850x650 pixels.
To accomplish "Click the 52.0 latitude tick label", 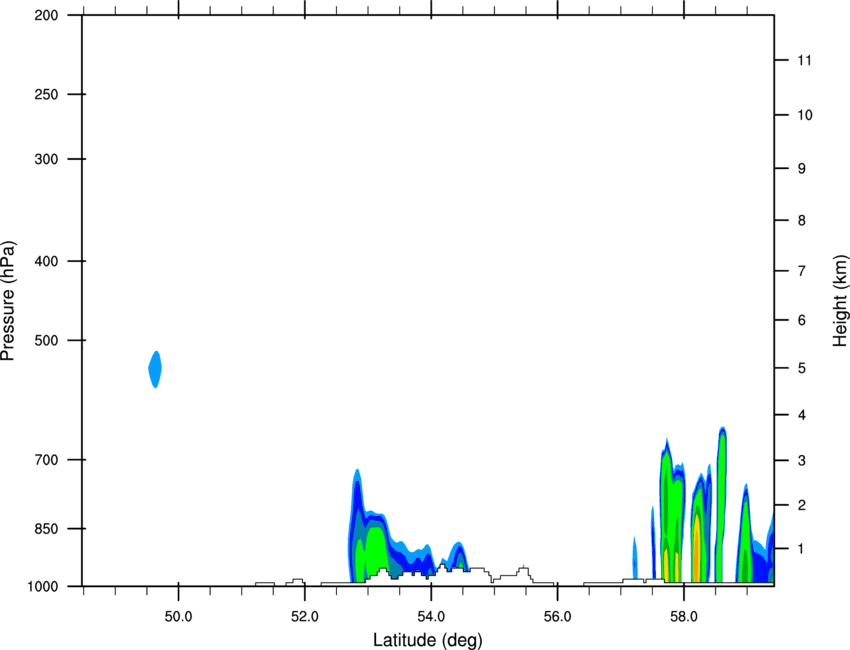I will 305,617.
